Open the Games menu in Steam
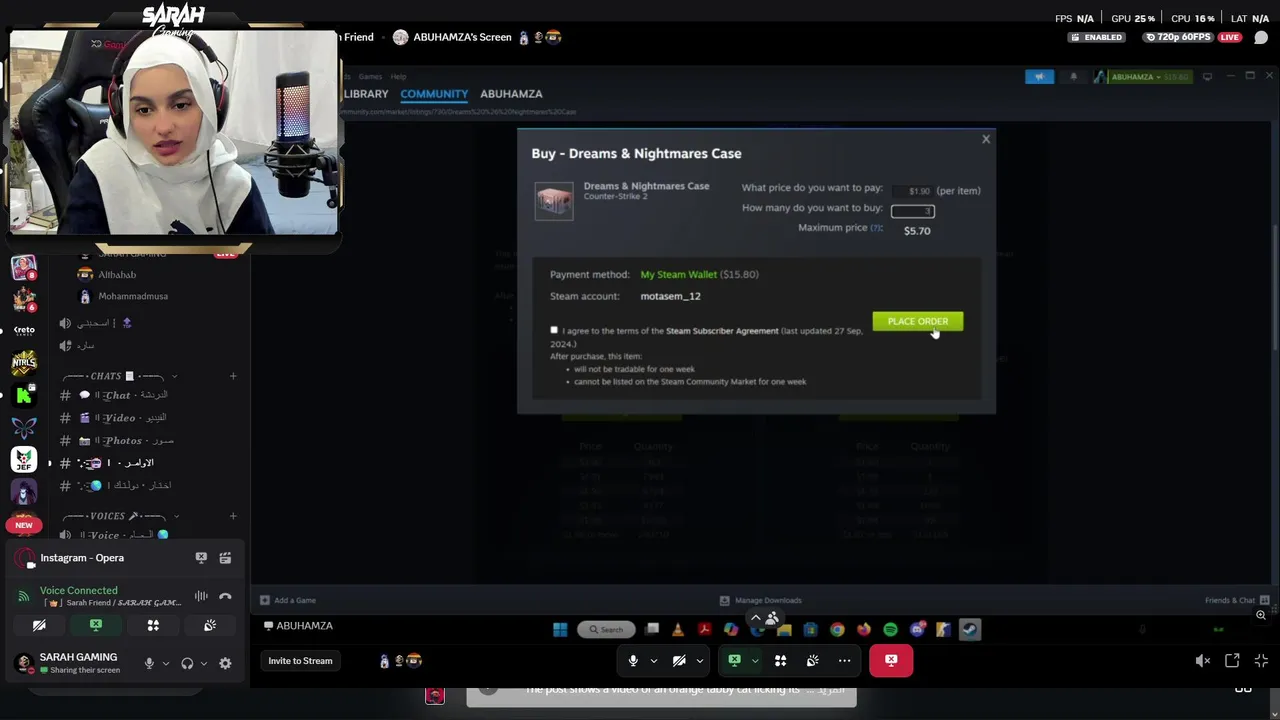This screenshot has width=1280, height=720. pos(370,76)
